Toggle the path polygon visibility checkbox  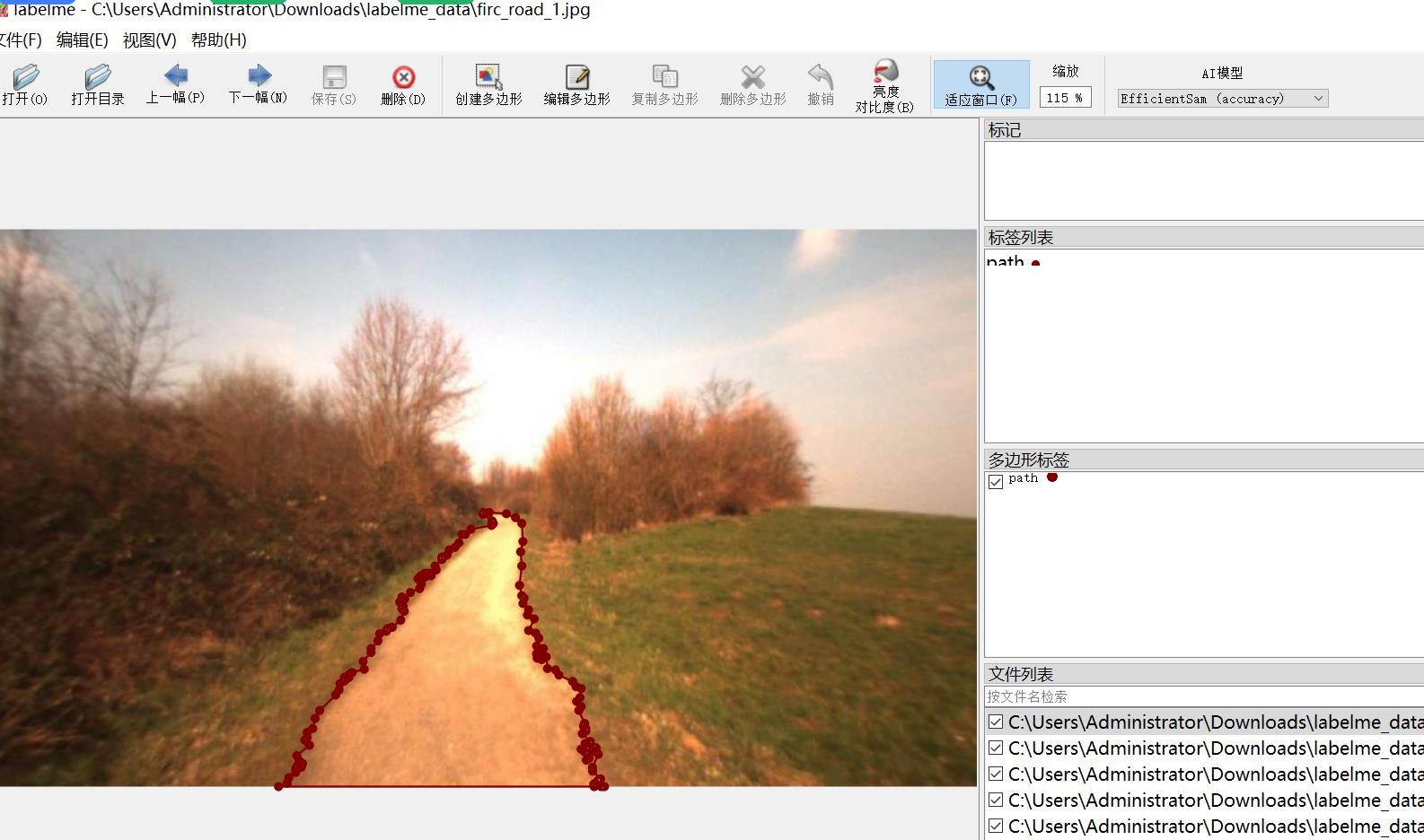996,482
